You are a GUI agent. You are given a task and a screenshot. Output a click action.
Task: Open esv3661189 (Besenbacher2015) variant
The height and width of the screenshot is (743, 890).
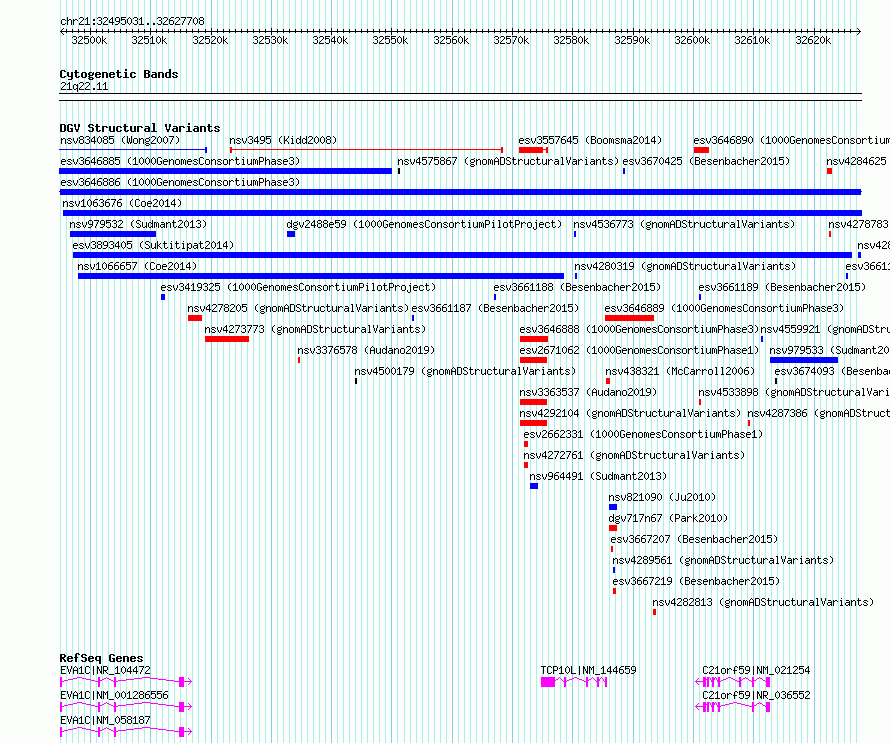coord(782,287)
